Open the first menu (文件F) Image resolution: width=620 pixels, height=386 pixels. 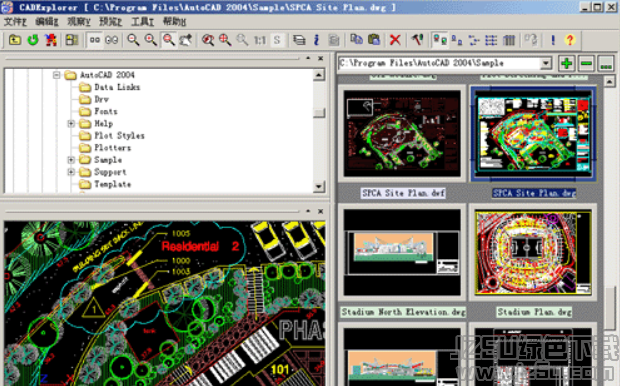15,21
